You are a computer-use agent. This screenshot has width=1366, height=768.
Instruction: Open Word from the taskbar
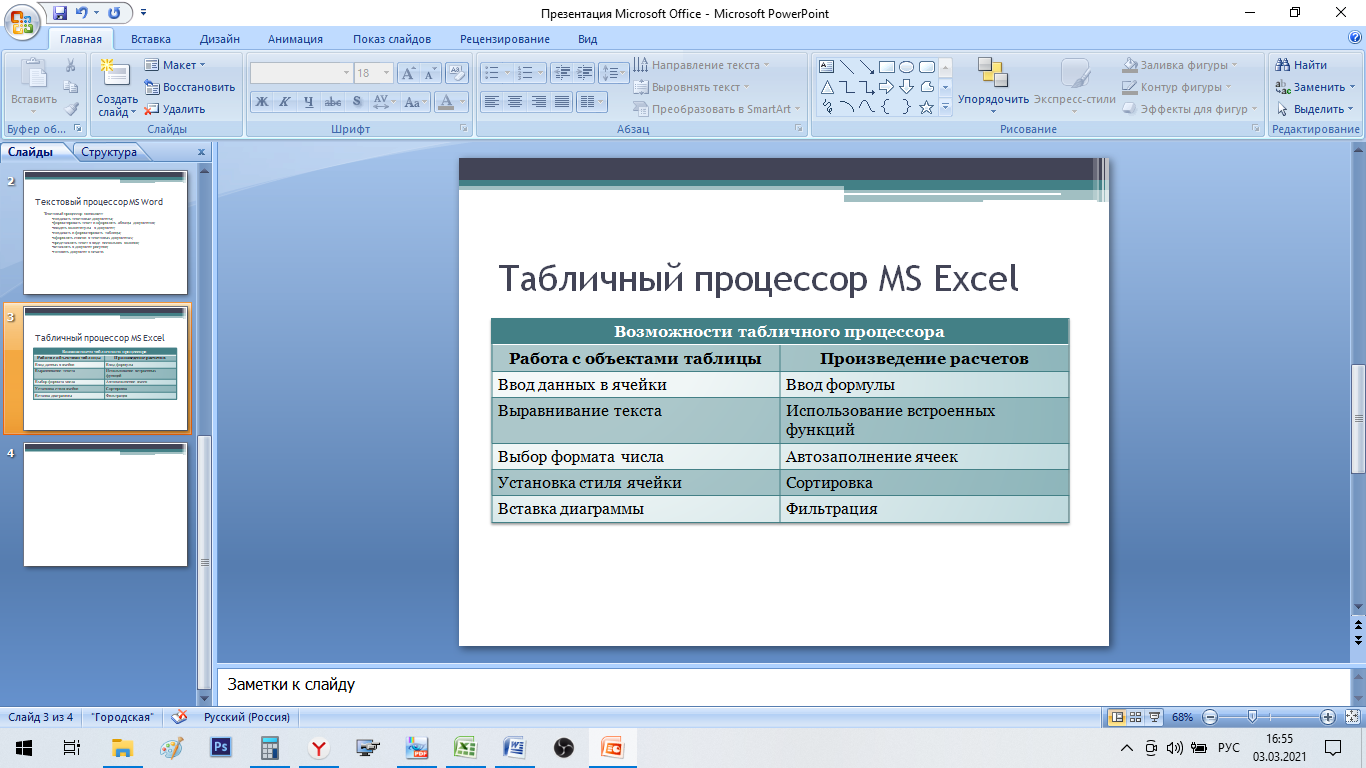coord(514,748)
